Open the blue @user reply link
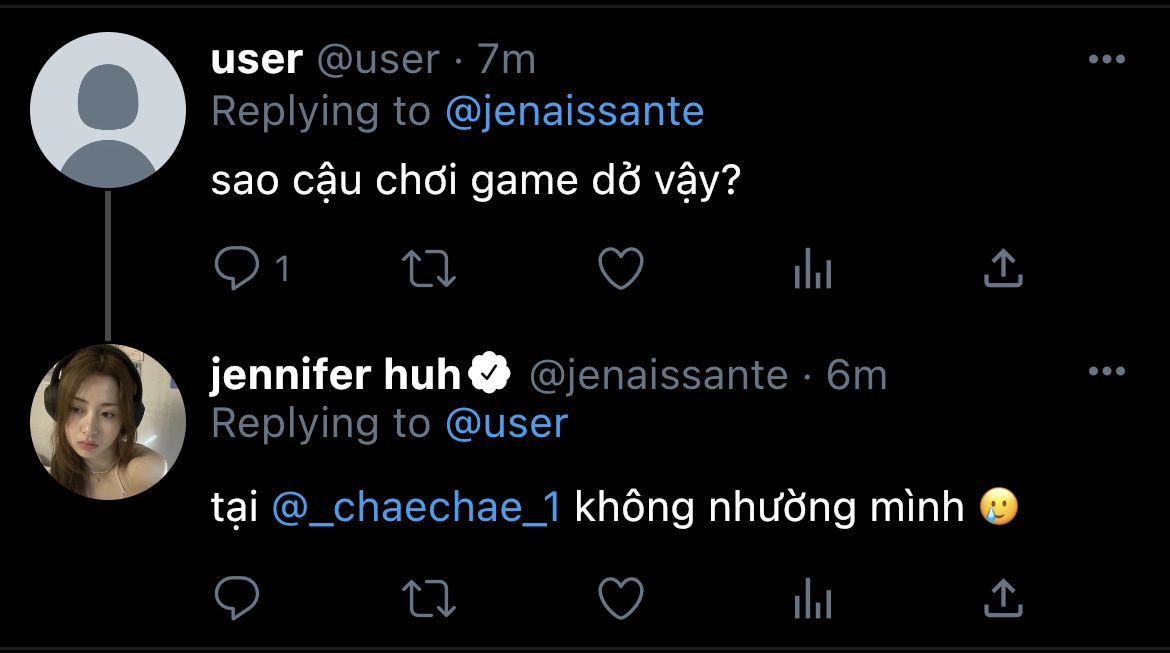The width and height of the screenshot is (1170, 653). (x=507, y=424)
